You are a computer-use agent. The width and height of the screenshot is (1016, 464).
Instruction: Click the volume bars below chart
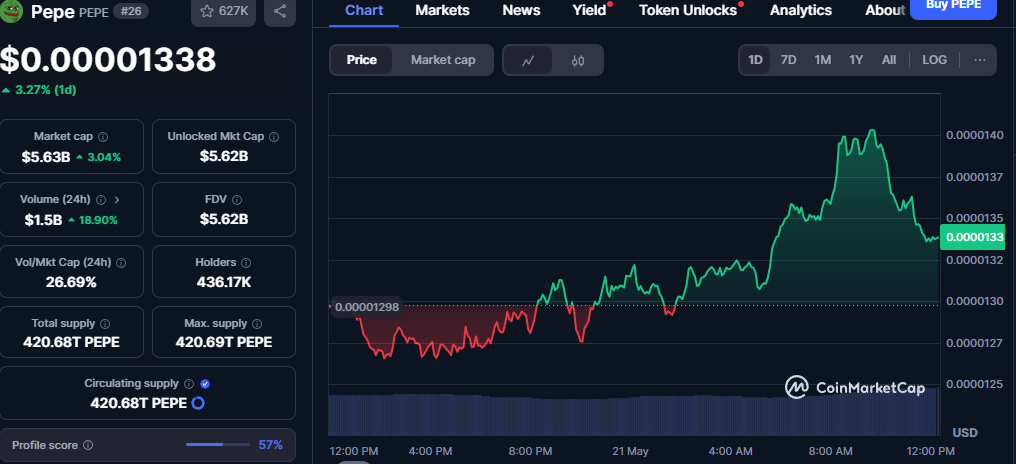click(x=634, y=415)
